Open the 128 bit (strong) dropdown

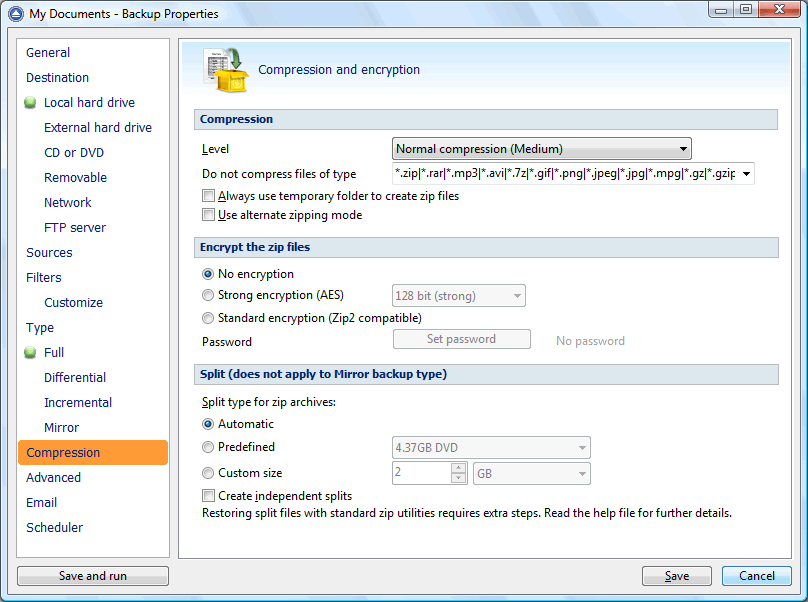click(x=459, y=296)
